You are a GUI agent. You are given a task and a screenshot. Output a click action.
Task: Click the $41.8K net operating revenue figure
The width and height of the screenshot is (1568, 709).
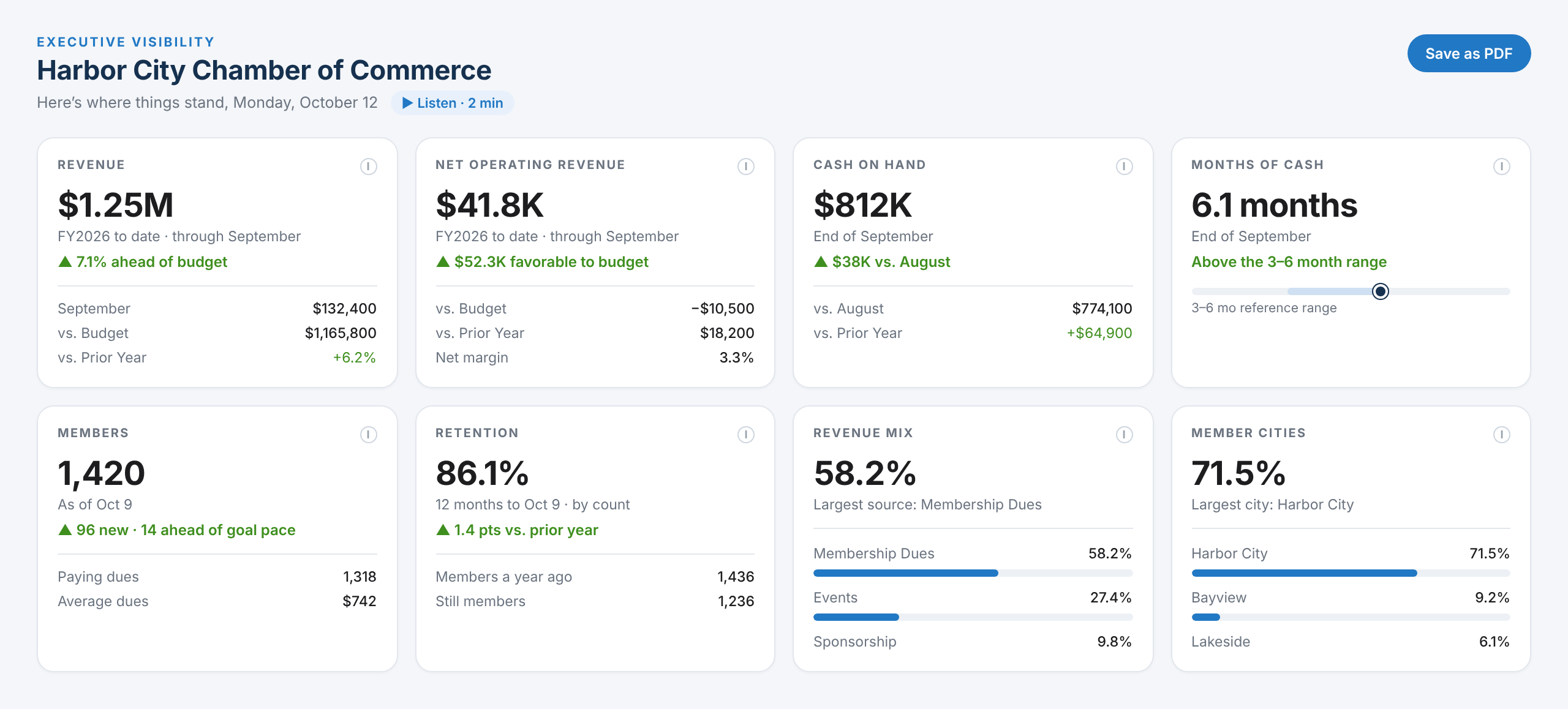click(489, 204)
